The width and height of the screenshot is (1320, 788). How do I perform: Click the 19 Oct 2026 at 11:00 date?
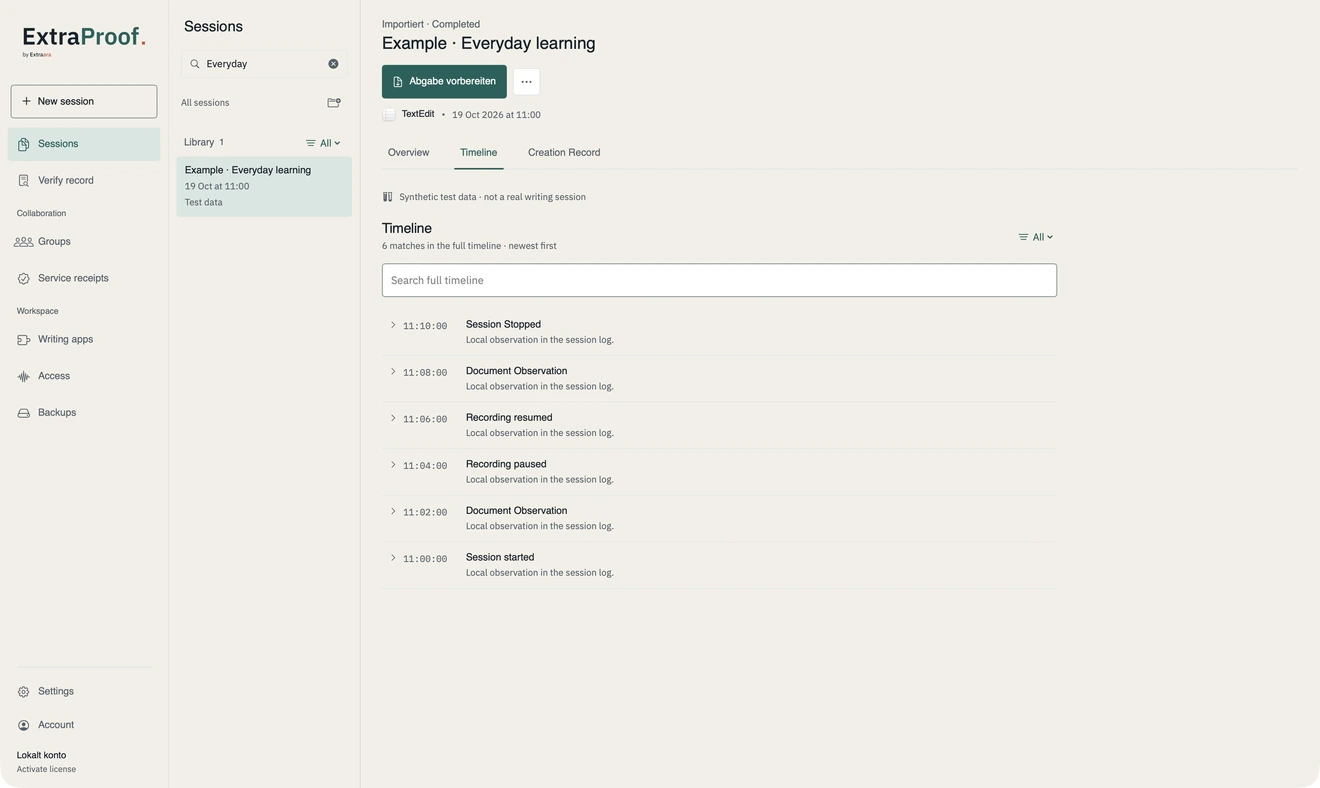(x=496, y=115)
